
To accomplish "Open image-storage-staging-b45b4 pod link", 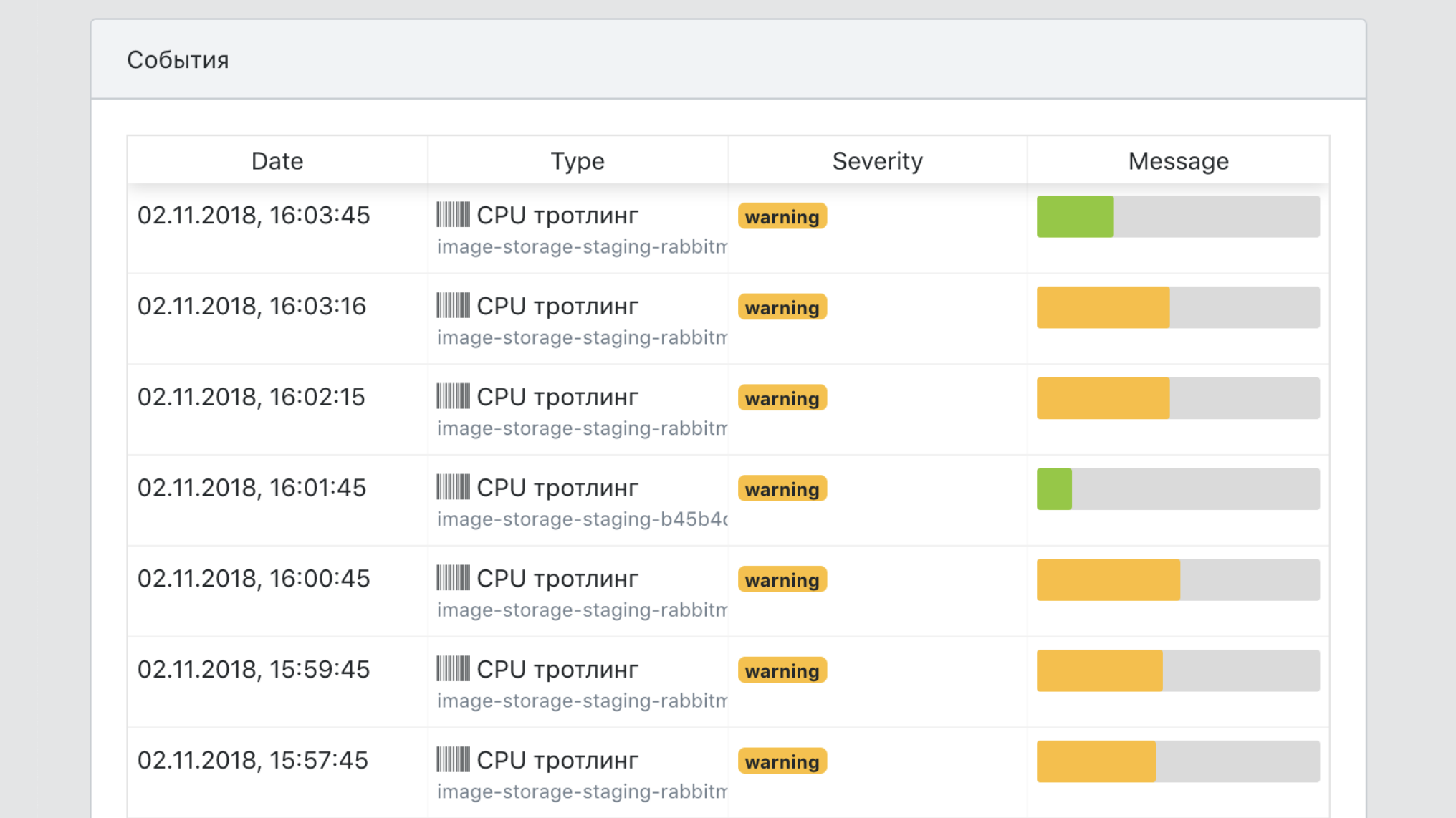I will 582,519.
